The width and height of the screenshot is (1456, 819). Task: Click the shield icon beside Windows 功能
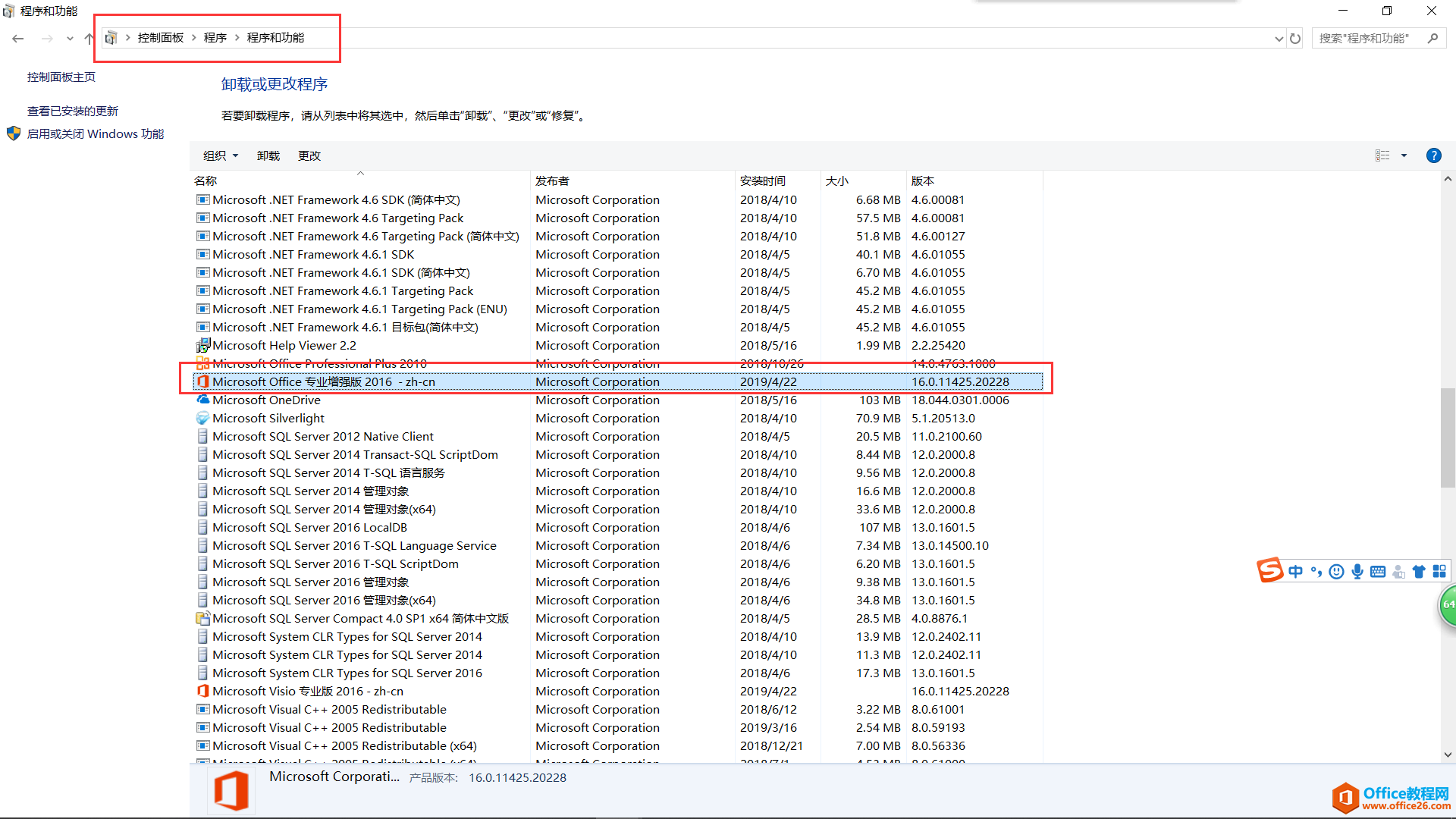(x=14, y=133)
